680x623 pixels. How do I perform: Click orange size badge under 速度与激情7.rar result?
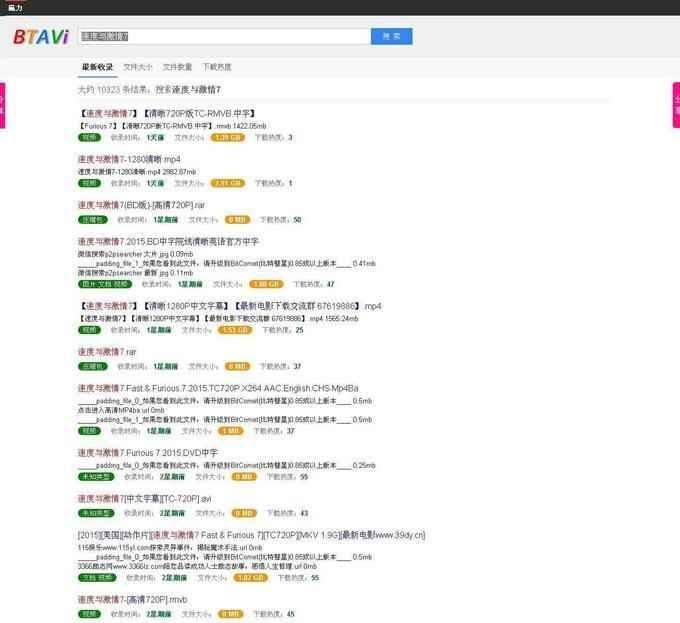click(238, 367)
